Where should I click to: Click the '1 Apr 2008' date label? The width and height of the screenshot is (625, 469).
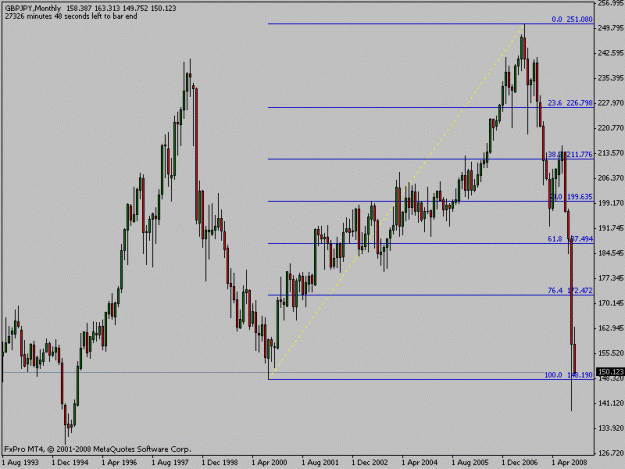coord(570,463)
